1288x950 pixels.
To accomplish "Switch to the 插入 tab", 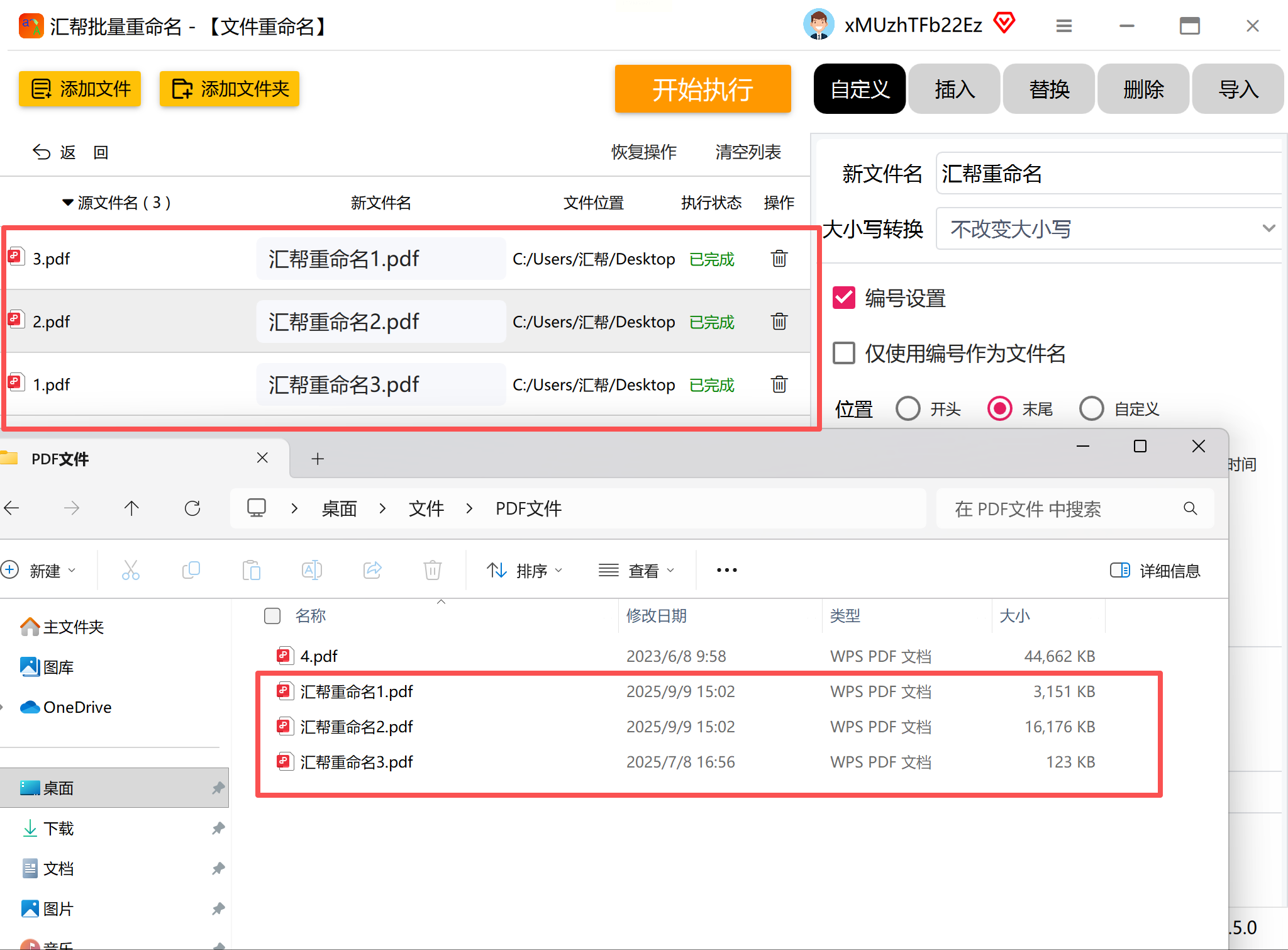I will (x=954, y=89).
